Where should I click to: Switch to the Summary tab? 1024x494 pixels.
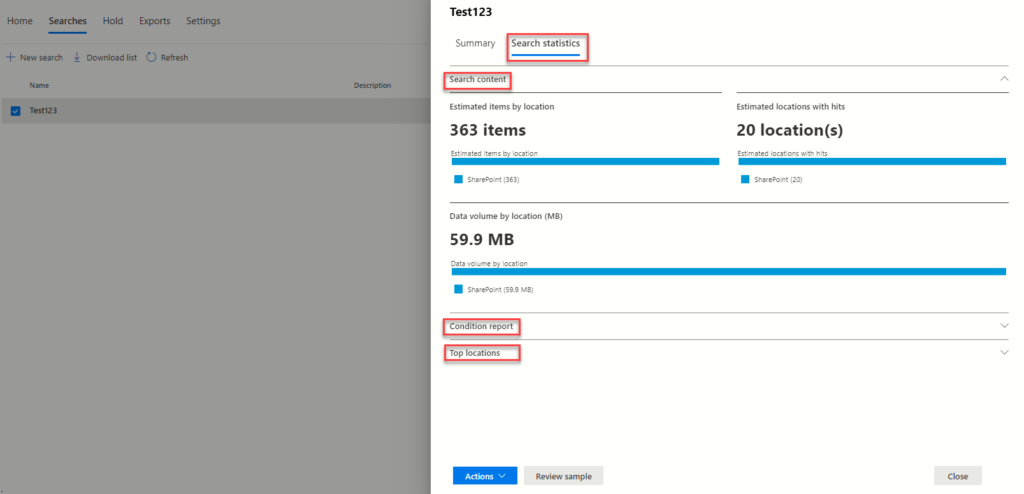[475, 44]
